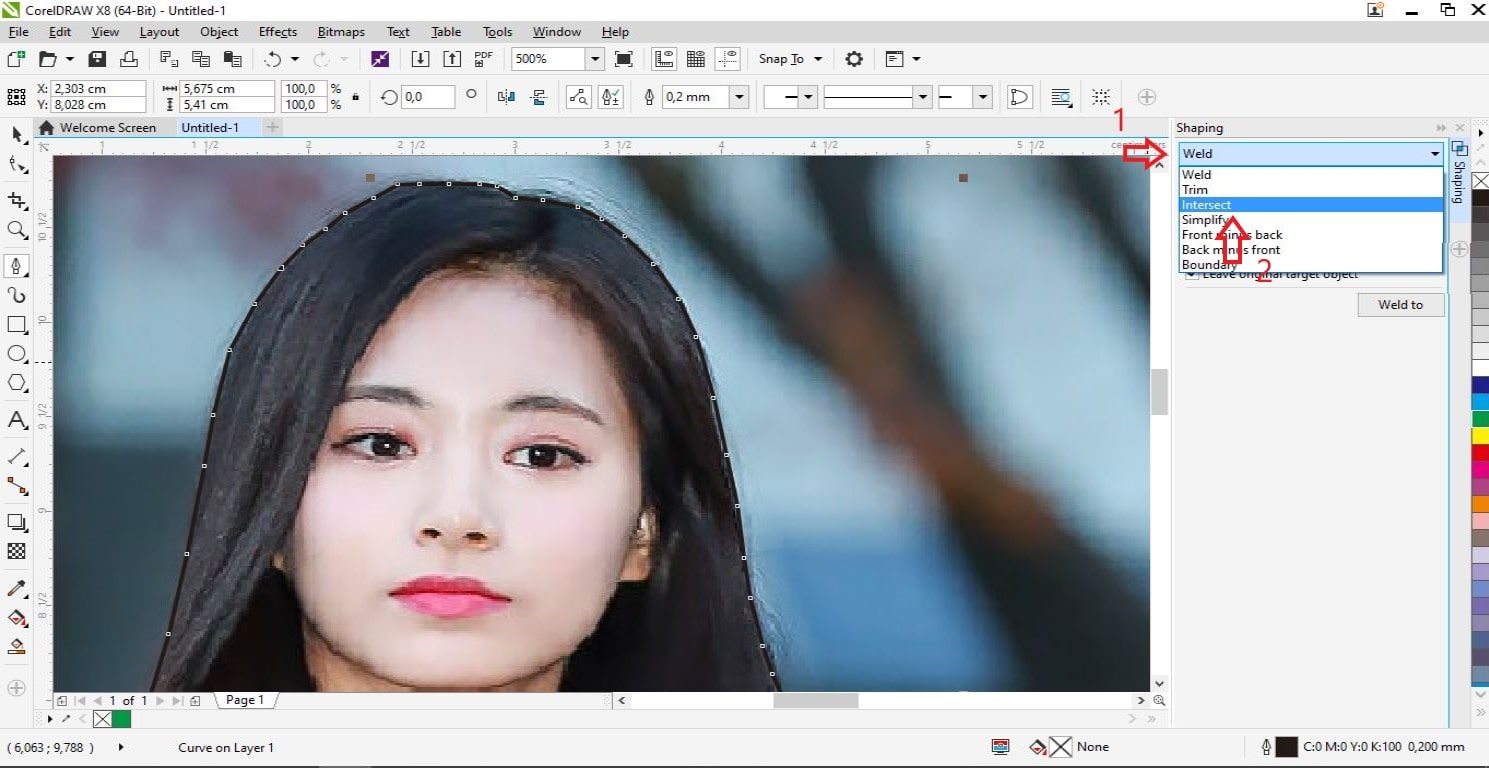Open the 500% zoom level dropdown
Image resolution: width=1489 pixels, height=768 pixels.
point(595,59)
